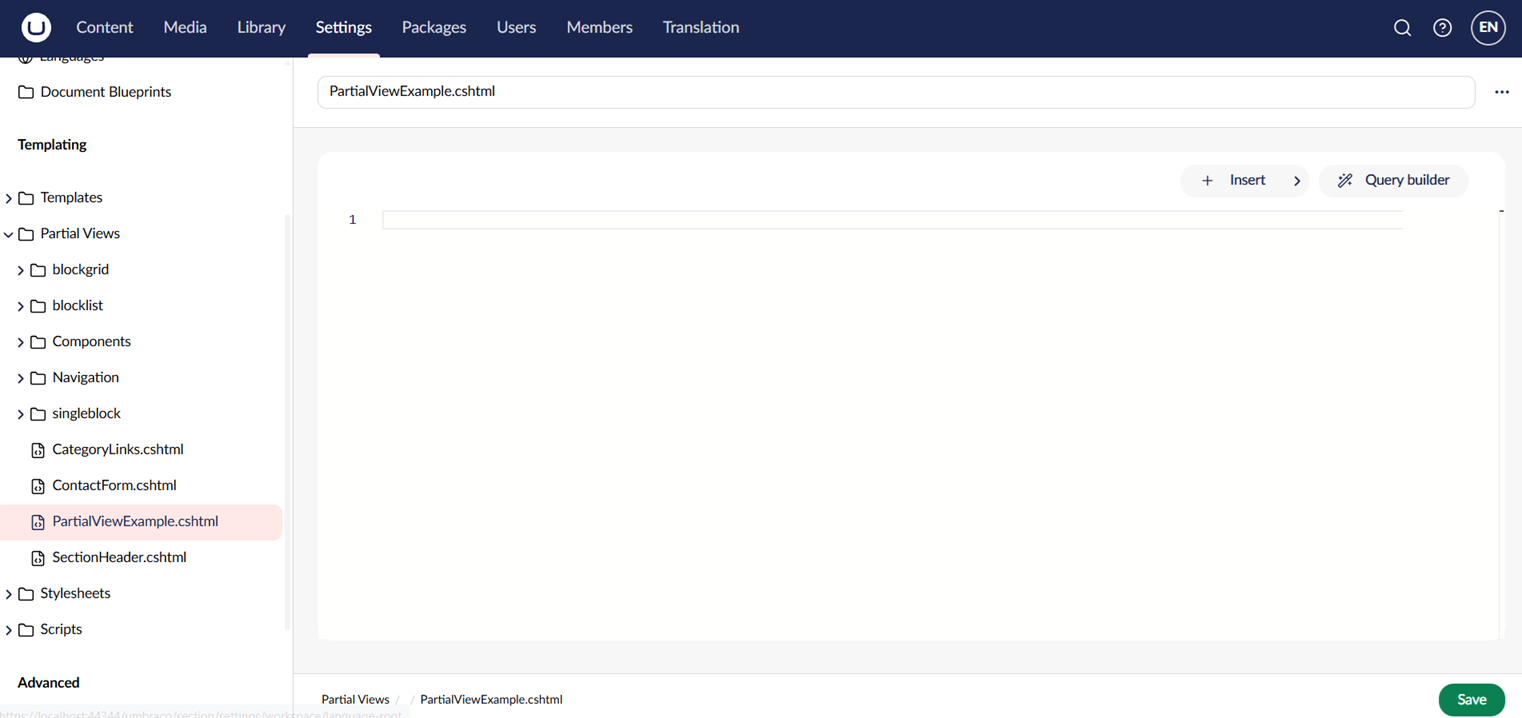The width and height of the screenshot is (1522, 718).
Task: Click the PartialViewExample.cshtml file icon in tree
Action: click(x=38, y=522)
